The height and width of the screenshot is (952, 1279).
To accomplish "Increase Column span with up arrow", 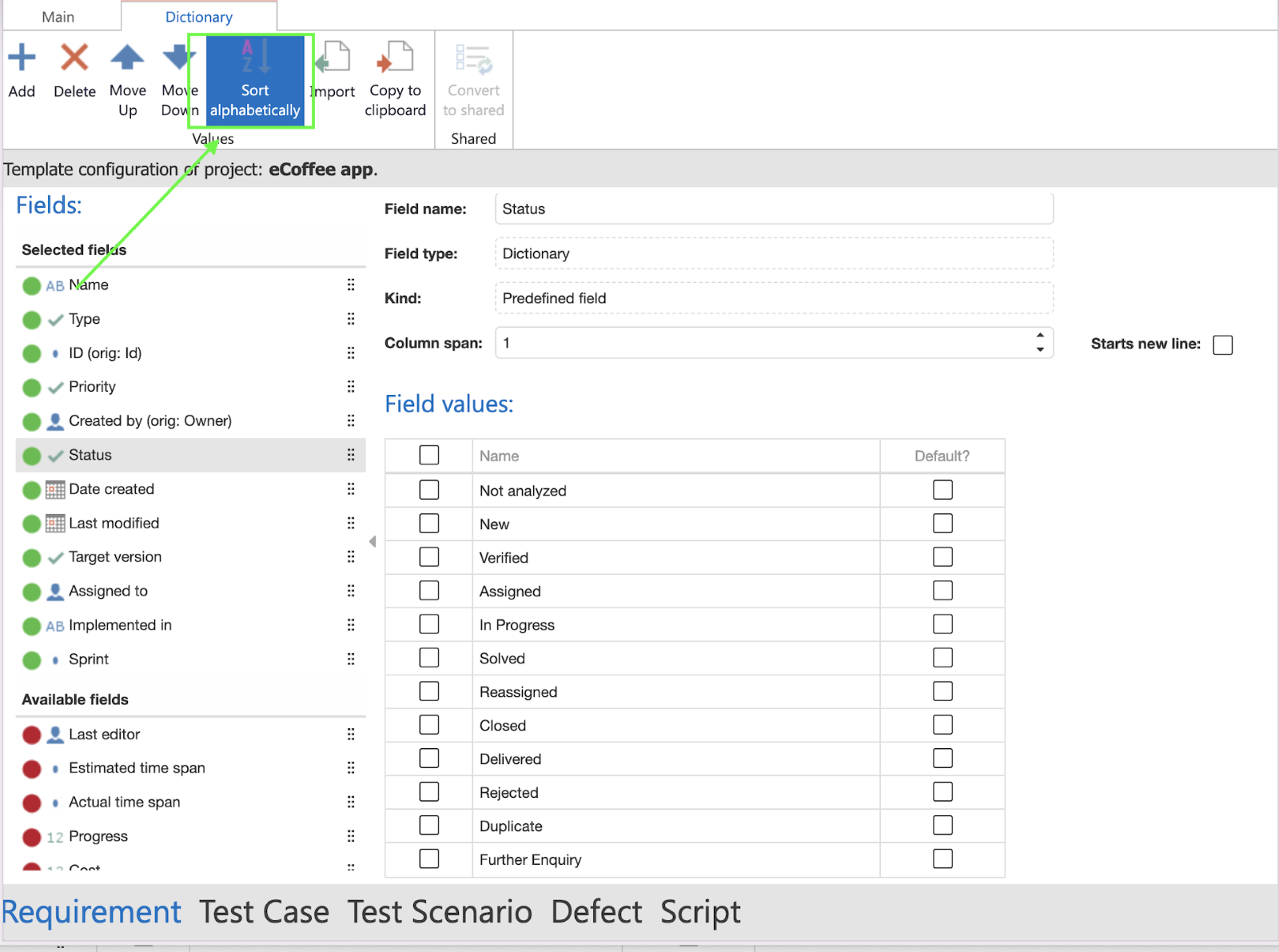I will (1040, 336).
